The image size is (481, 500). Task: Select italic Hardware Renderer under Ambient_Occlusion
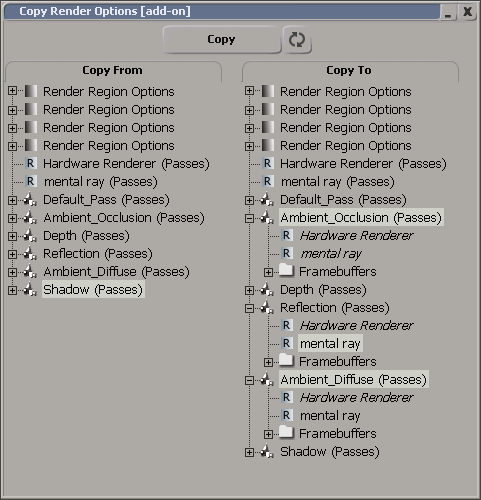357,236
